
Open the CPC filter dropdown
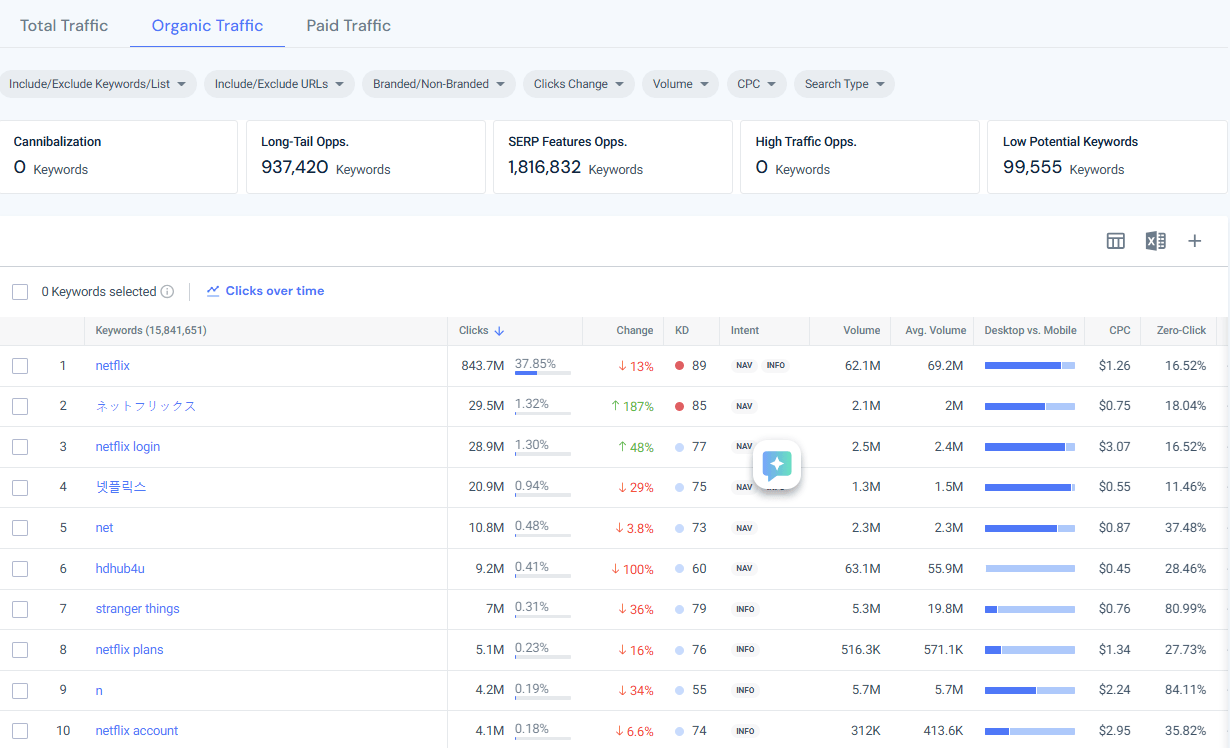(756, 84)
